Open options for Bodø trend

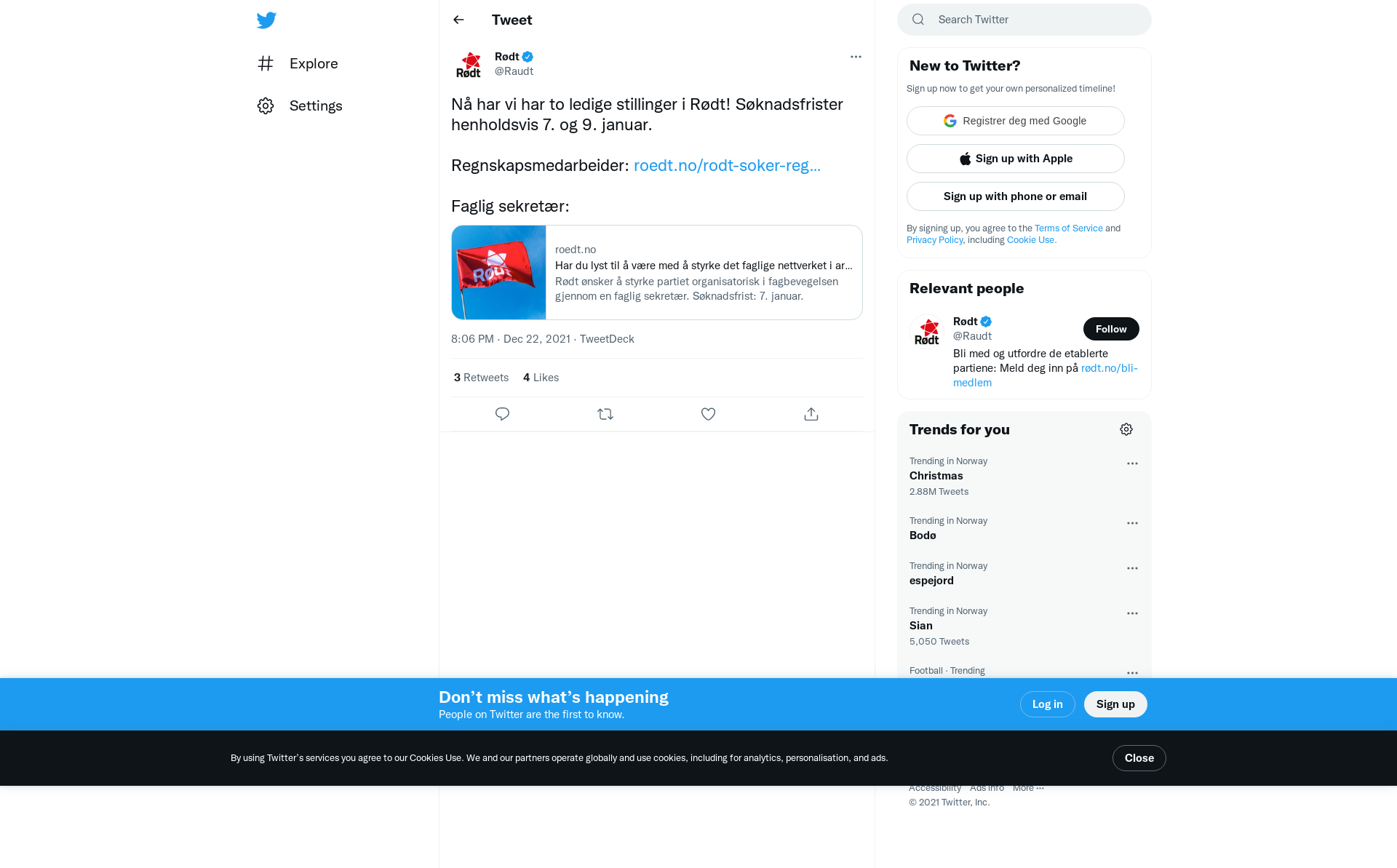tap(1132, 523)
